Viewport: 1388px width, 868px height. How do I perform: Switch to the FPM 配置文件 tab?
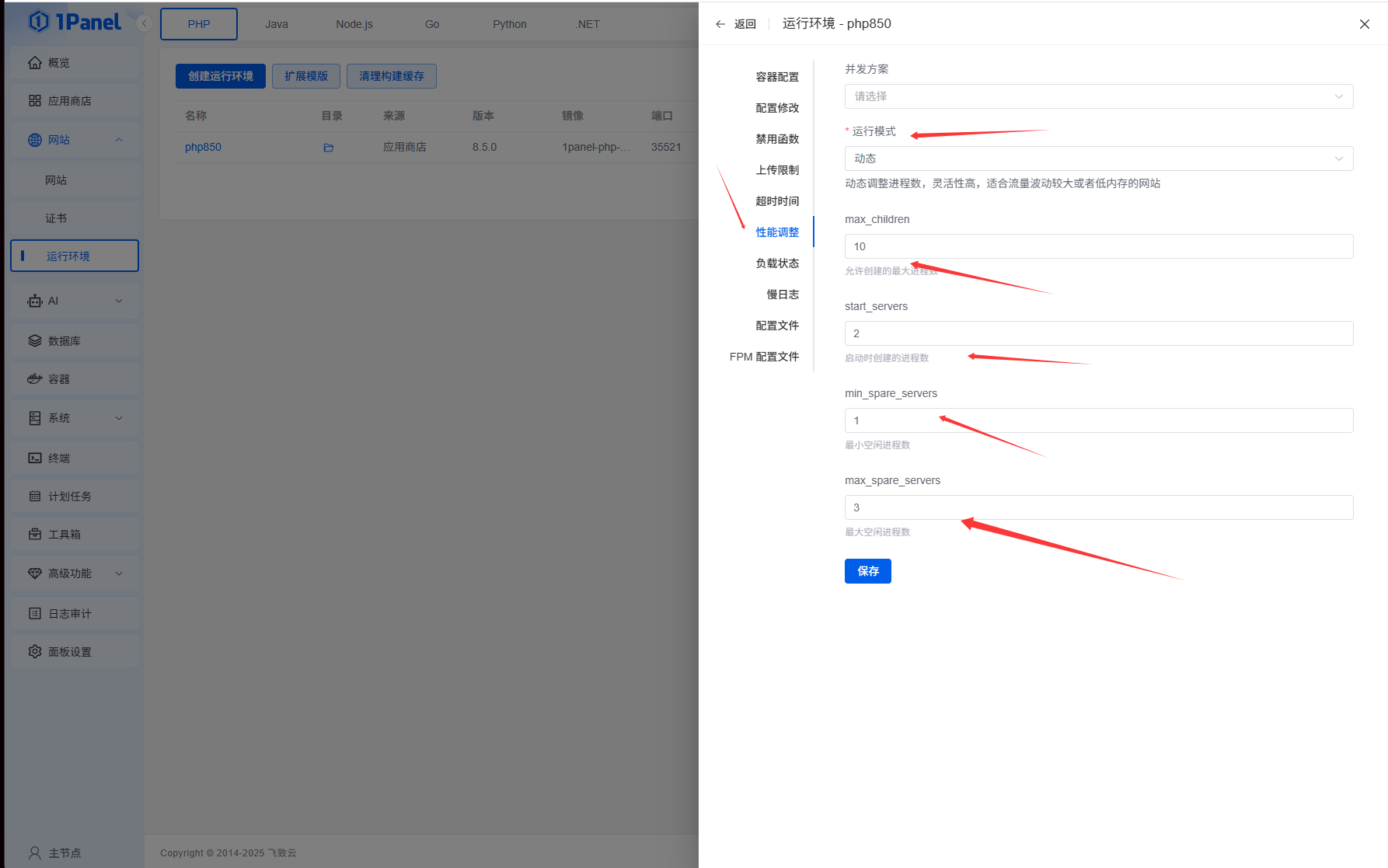[x=764, y=357]
